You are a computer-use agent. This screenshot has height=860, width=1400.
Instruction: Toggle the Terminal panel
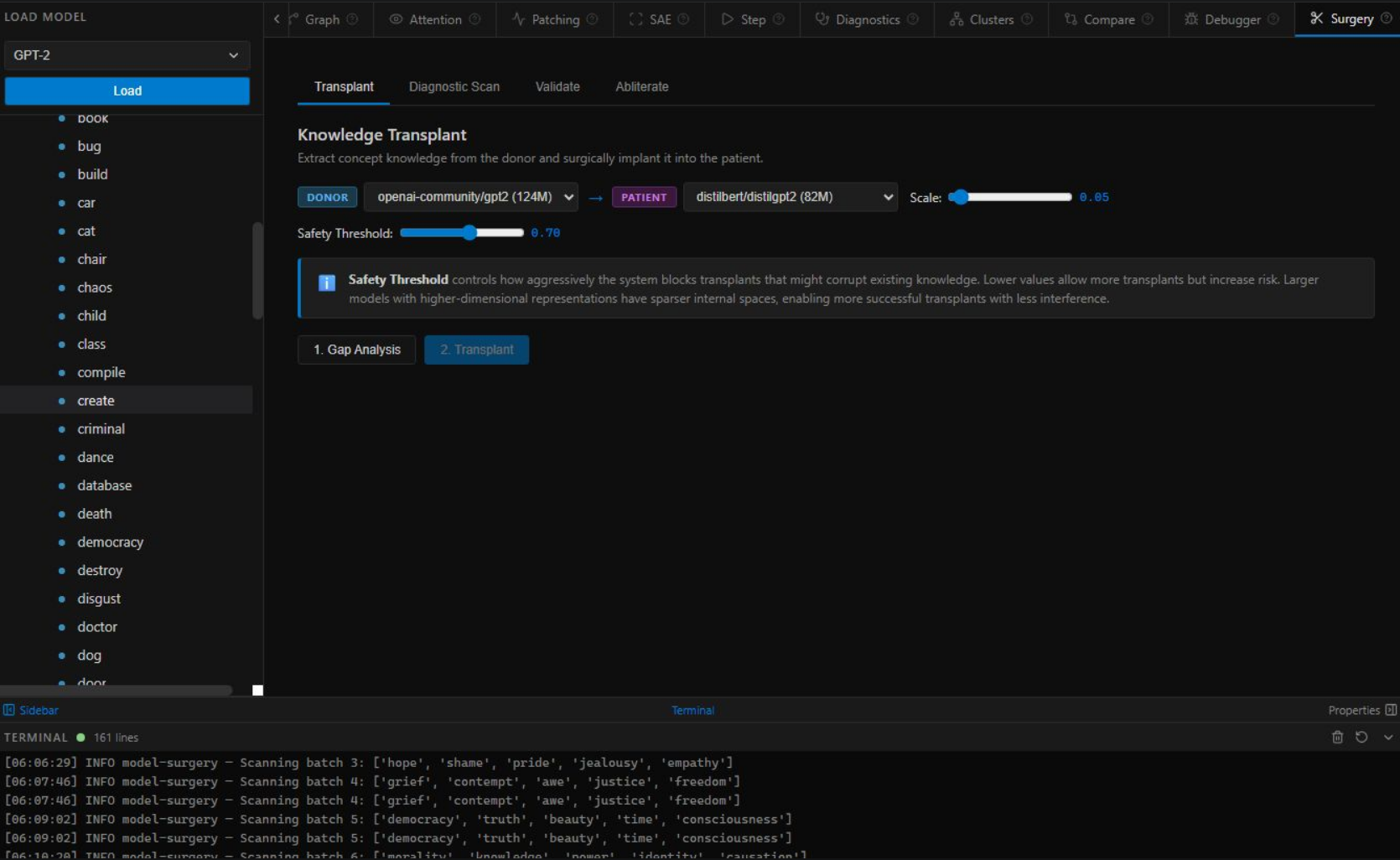692,710
